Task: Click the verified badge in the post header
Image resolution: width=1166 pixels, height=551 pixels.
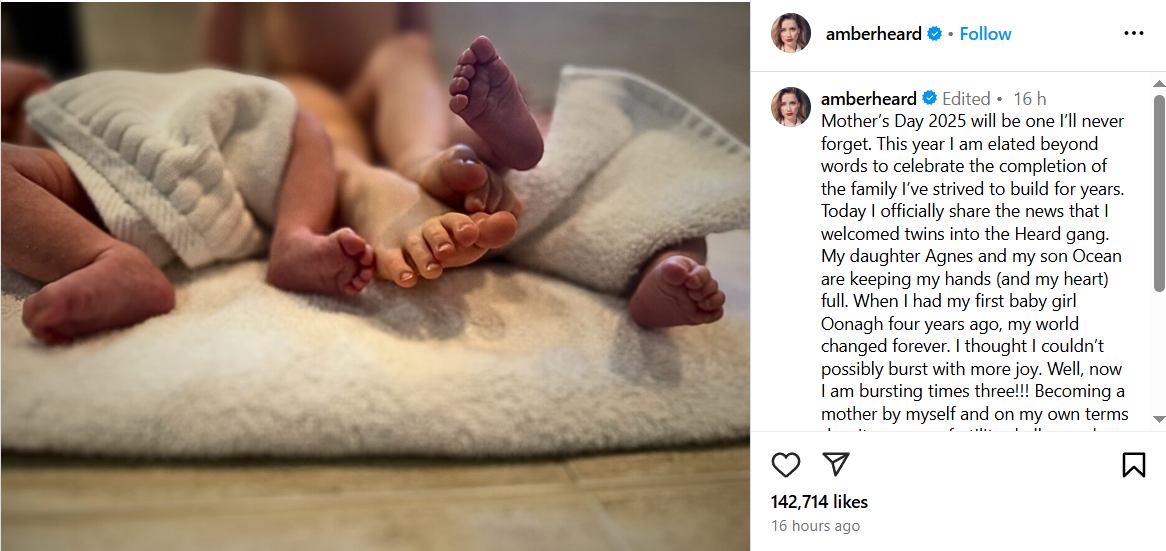Action: [935, 34]
